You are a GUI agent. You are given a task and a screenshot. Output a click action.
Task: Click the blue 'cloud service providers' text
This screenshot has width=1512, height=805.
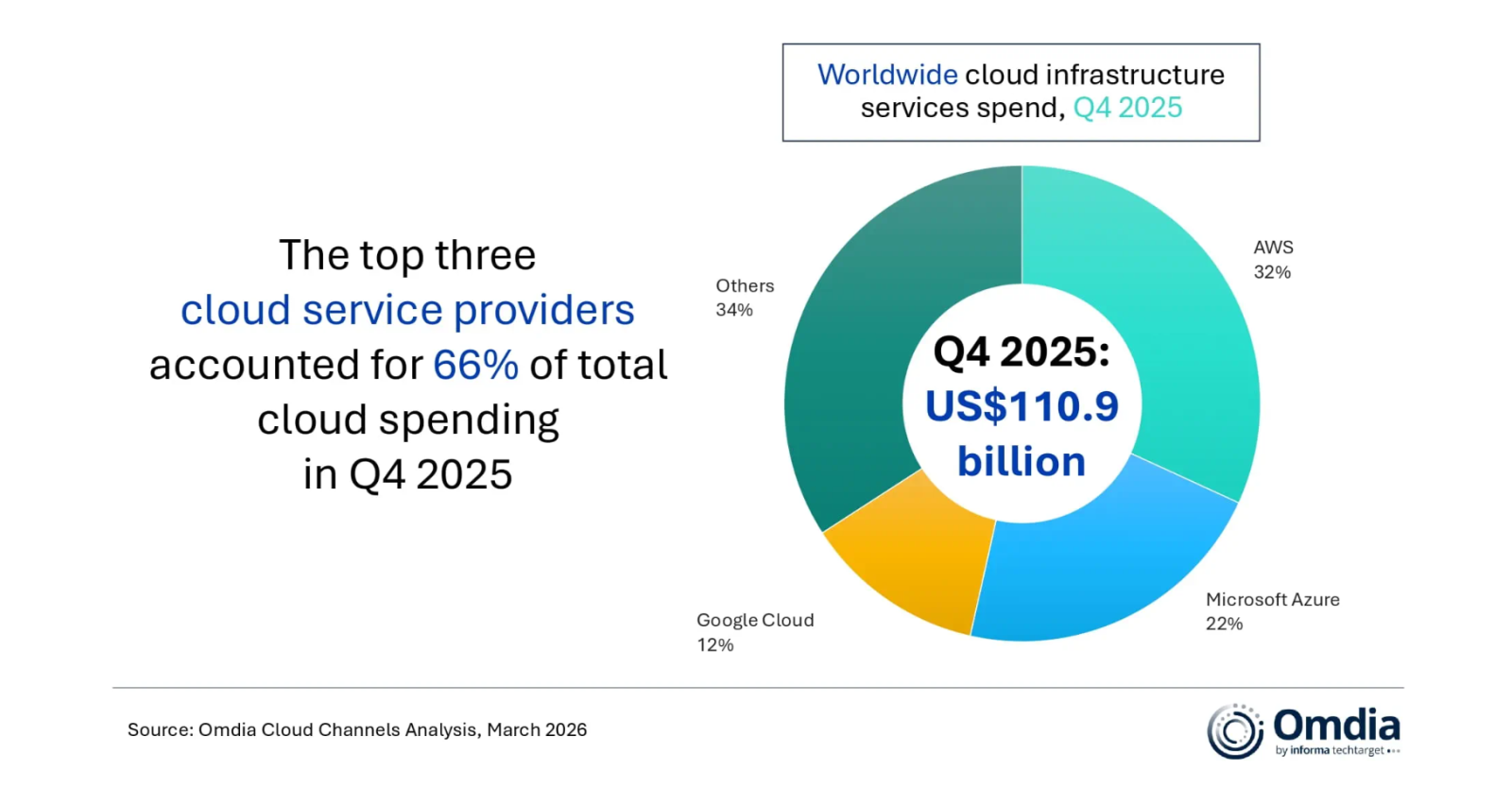[407, 310]
